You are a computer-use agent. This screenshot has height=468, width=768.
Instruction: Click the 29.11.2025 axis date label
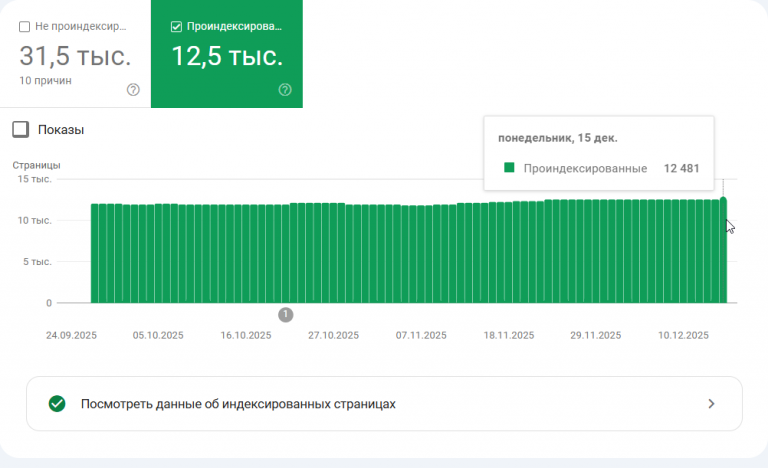tap(596, 335)
